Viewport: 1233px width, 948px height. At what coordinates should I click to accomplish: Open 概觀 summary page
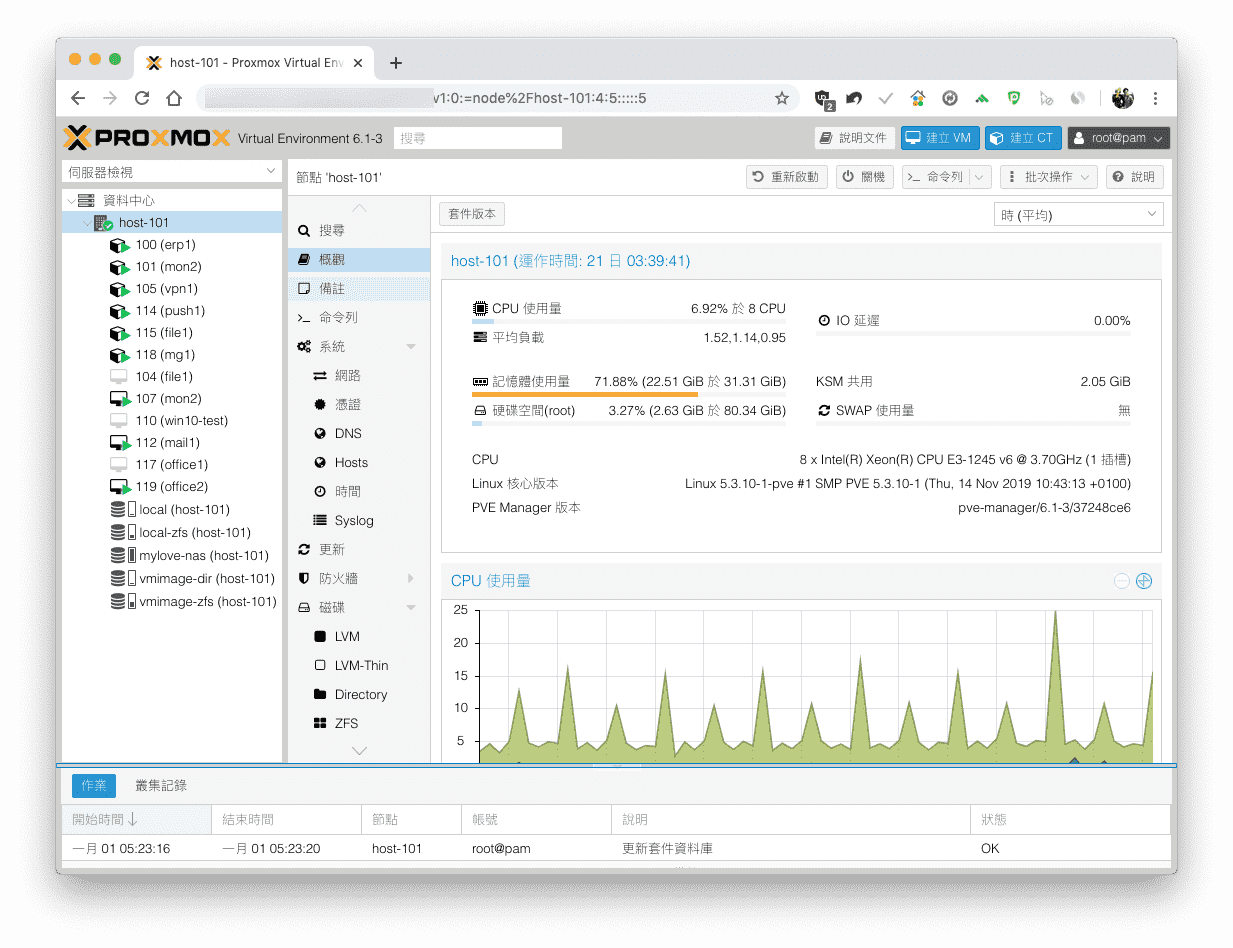pos(359,259)
